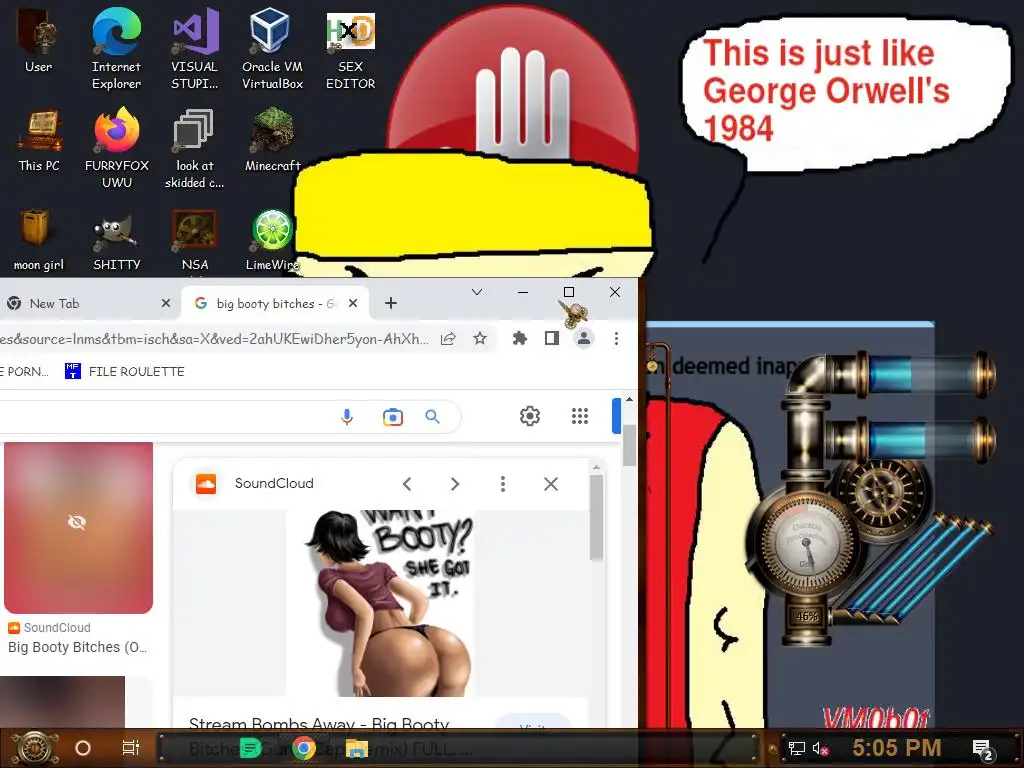The height and width of the screenshot is (768, 1024).
Task: Open the NSA desktop shortcut
Action: (x=195, y=240)
